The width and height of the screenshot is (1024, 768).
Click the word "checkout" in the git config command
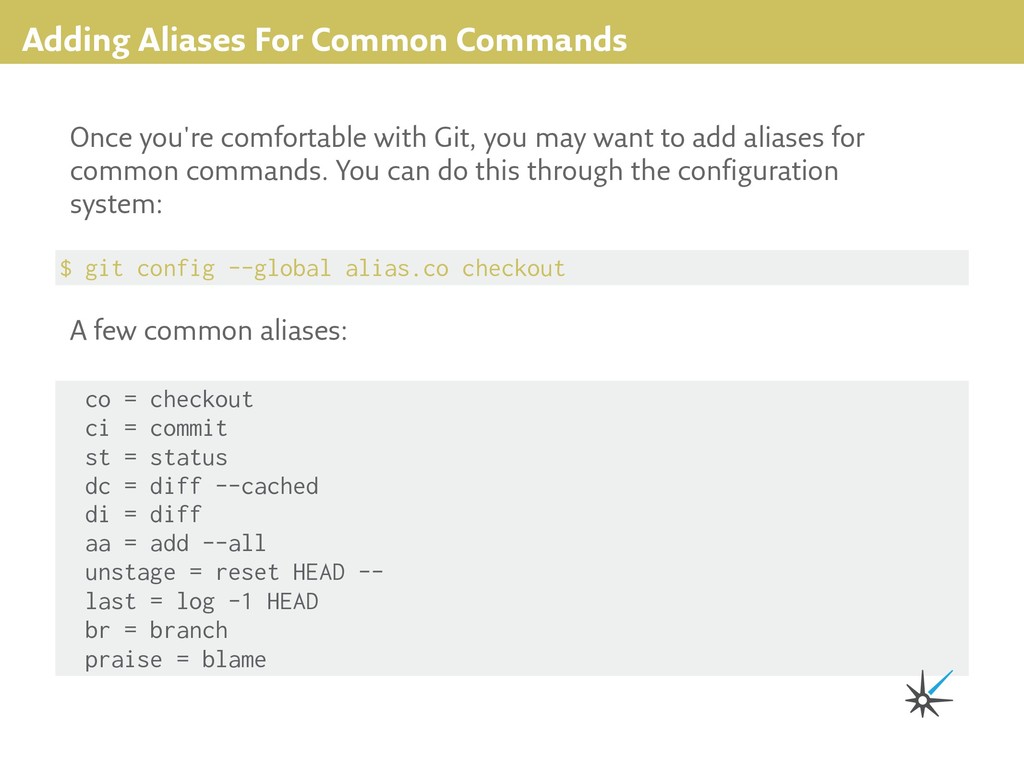coord(513,268)
